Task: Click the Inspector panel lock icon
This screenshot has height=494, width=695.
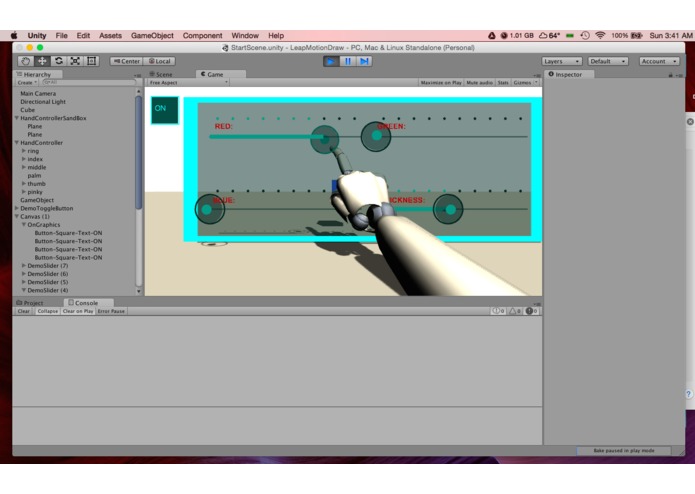Action: pos(670,75)
